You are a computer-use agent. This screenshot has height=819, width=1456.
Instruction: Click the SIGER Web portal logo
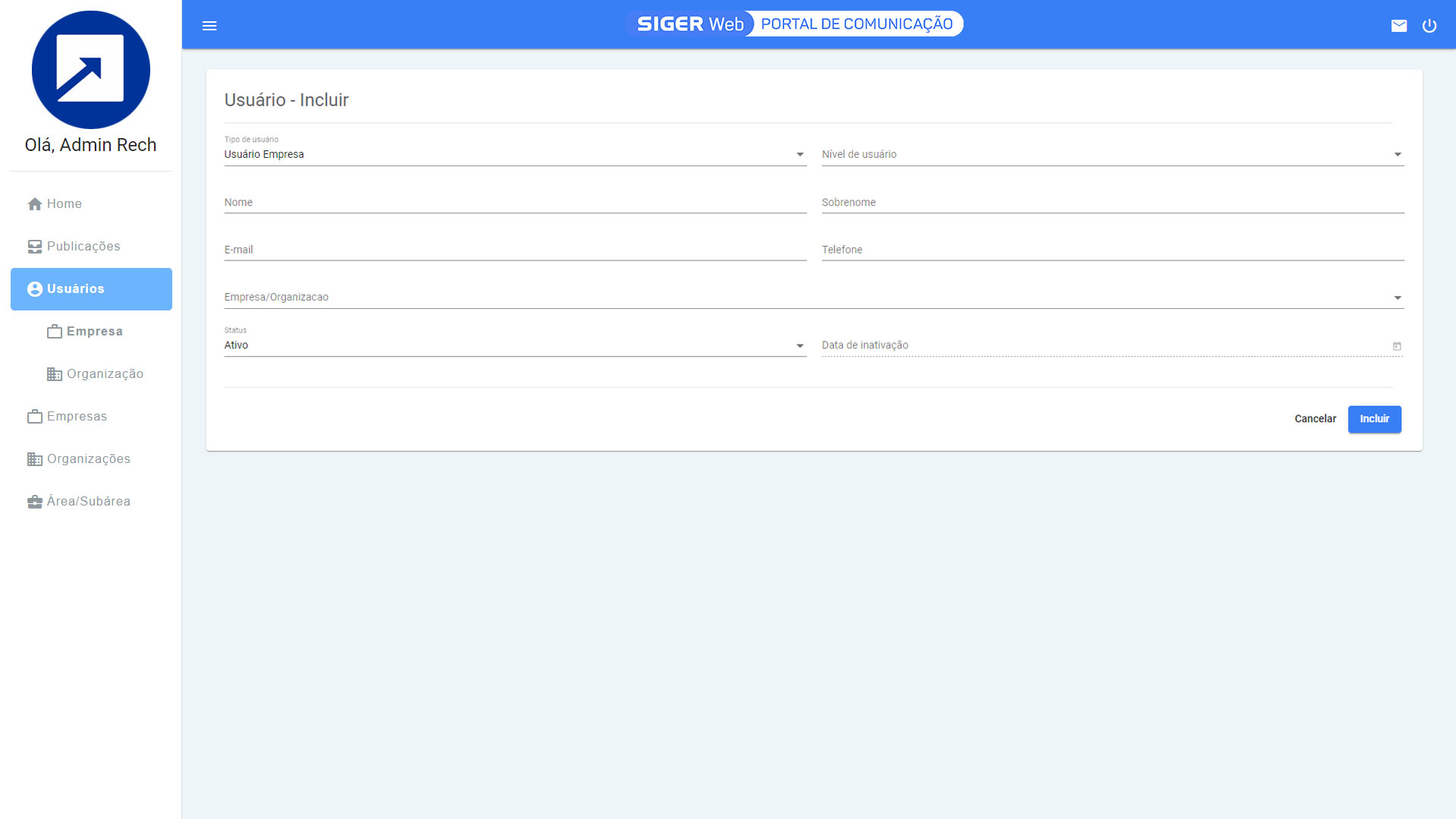point(794,24)
